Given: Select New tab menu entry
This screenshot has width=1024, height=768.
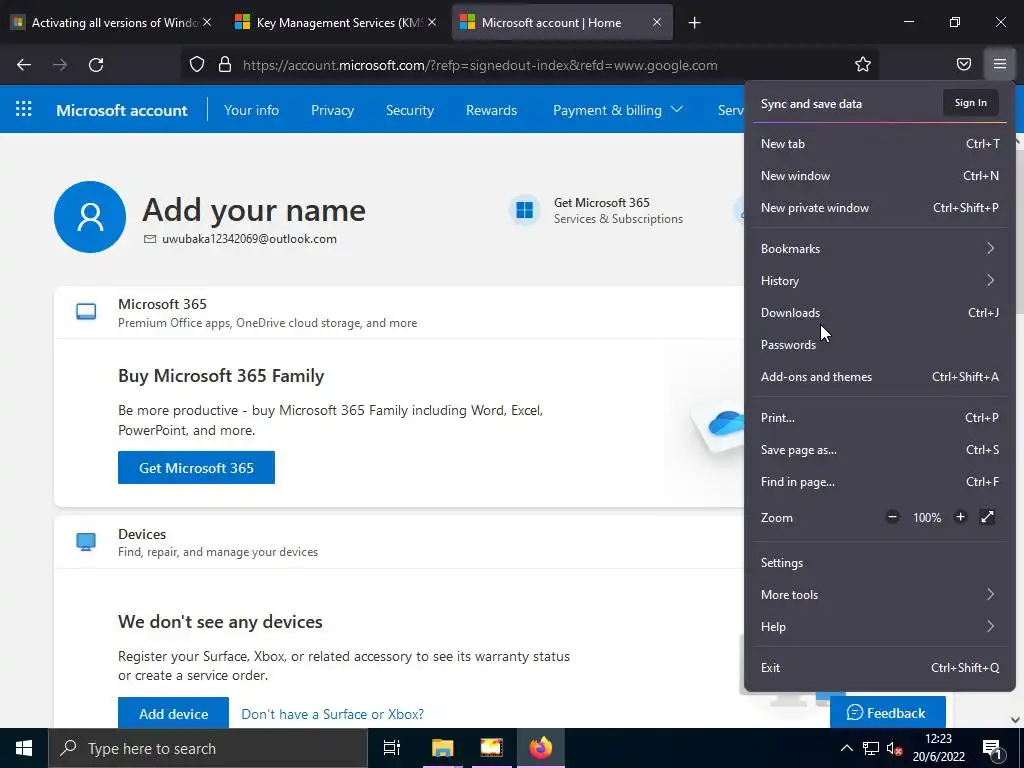Looking at the screenshot, I should 880,144.
